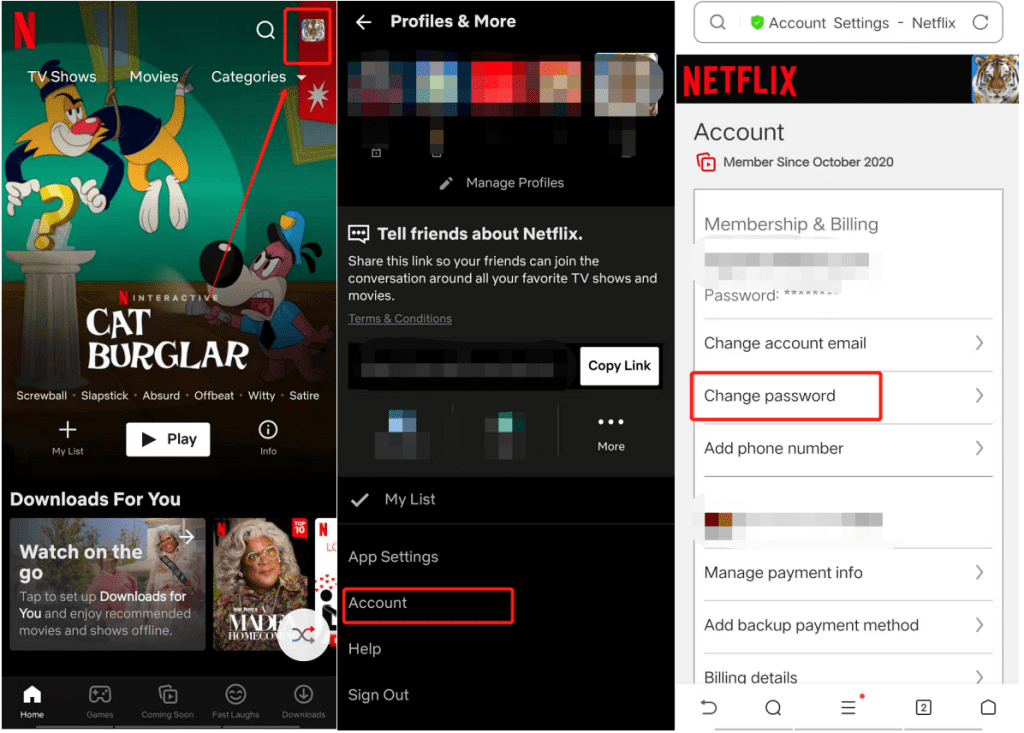This screenshot has height=733, width=1024.
Task: Tap the Satire genre tag
Action: 304,396
